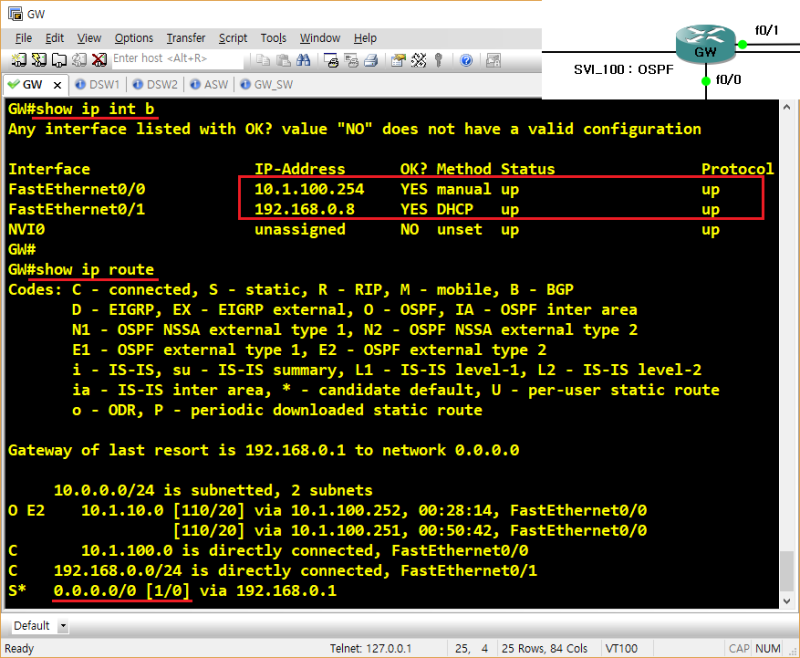Image resolution: width=800 pixels, height=658 pixels.
Task: Click the Paste toolbar icon
Action: 283,60
